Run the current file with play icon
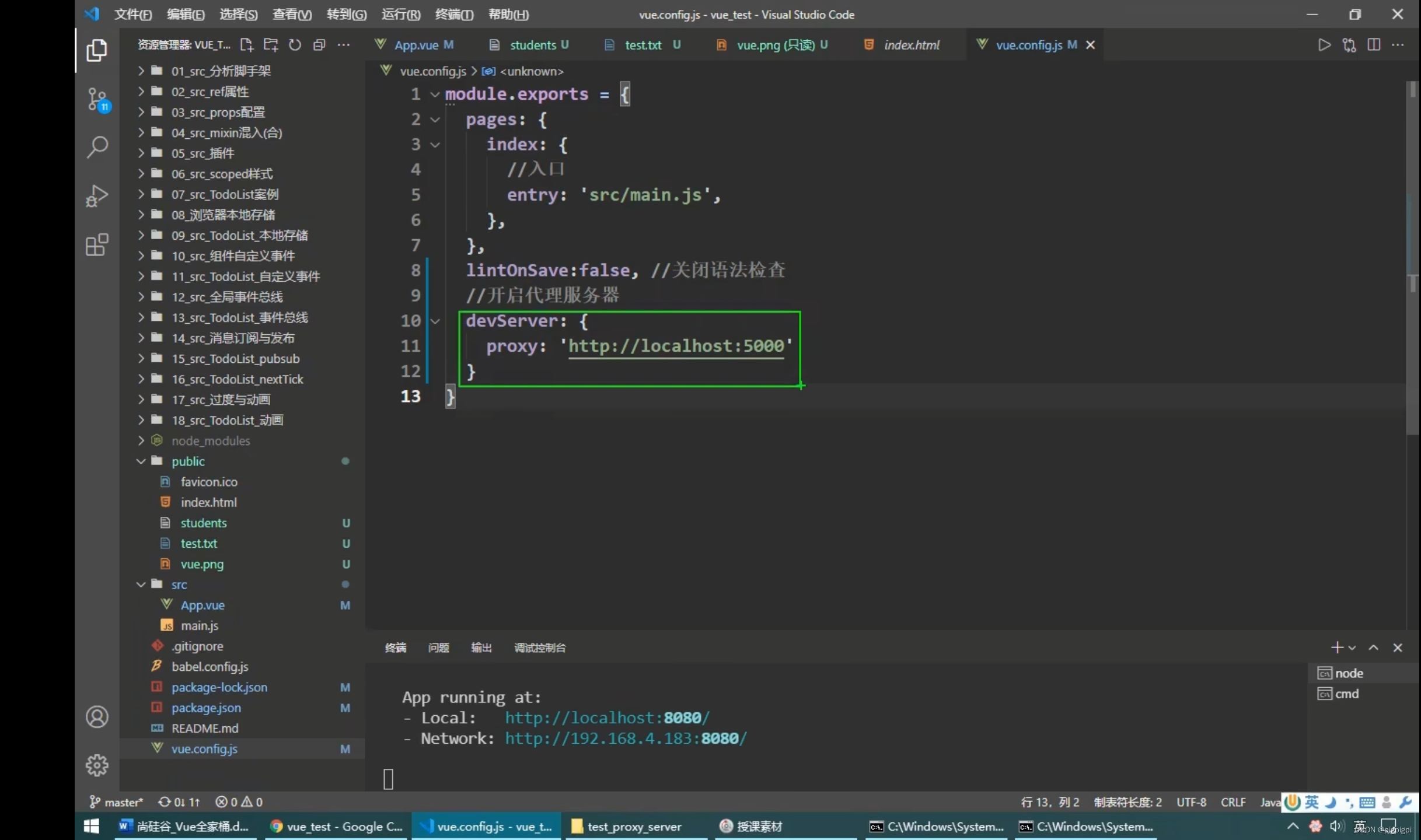The image size is (1421, 840). coord(1324,45)
